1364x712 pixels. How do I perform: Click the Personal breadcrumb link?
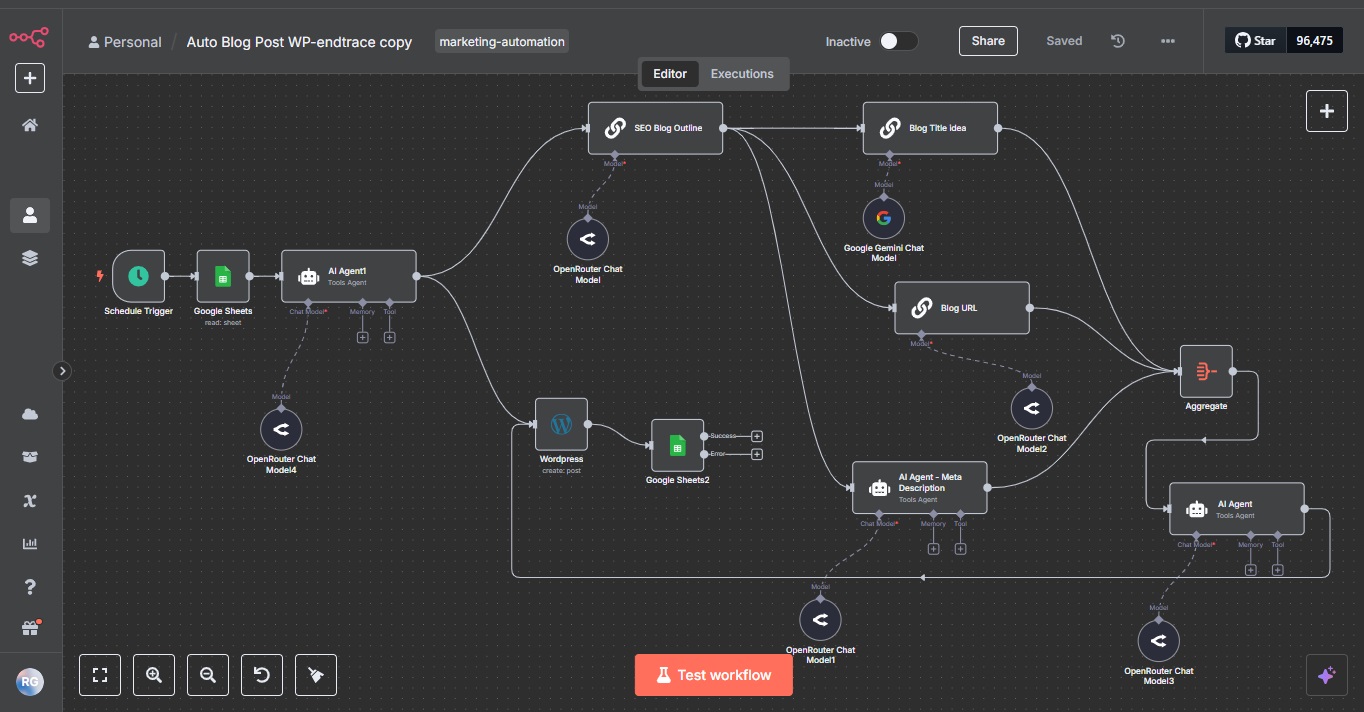[125, 42]
